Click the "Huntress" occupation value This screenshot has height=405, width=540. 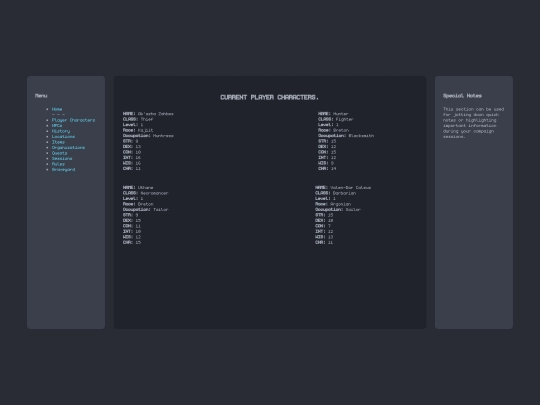tap(163, 136)
